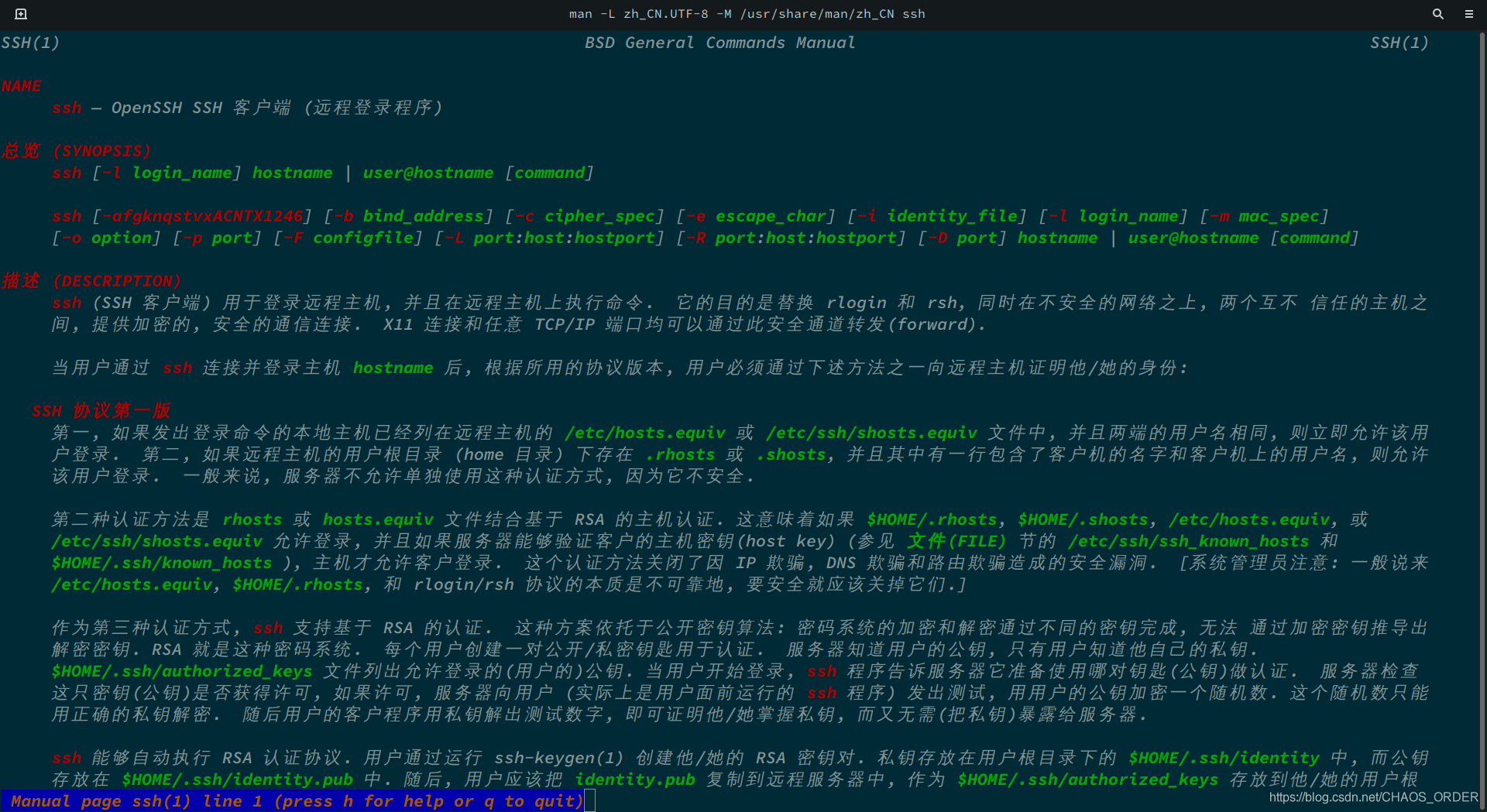Click 'bind_address' in the synopsis
Screen dimensions: 1487x812
(x=424, y=216)
